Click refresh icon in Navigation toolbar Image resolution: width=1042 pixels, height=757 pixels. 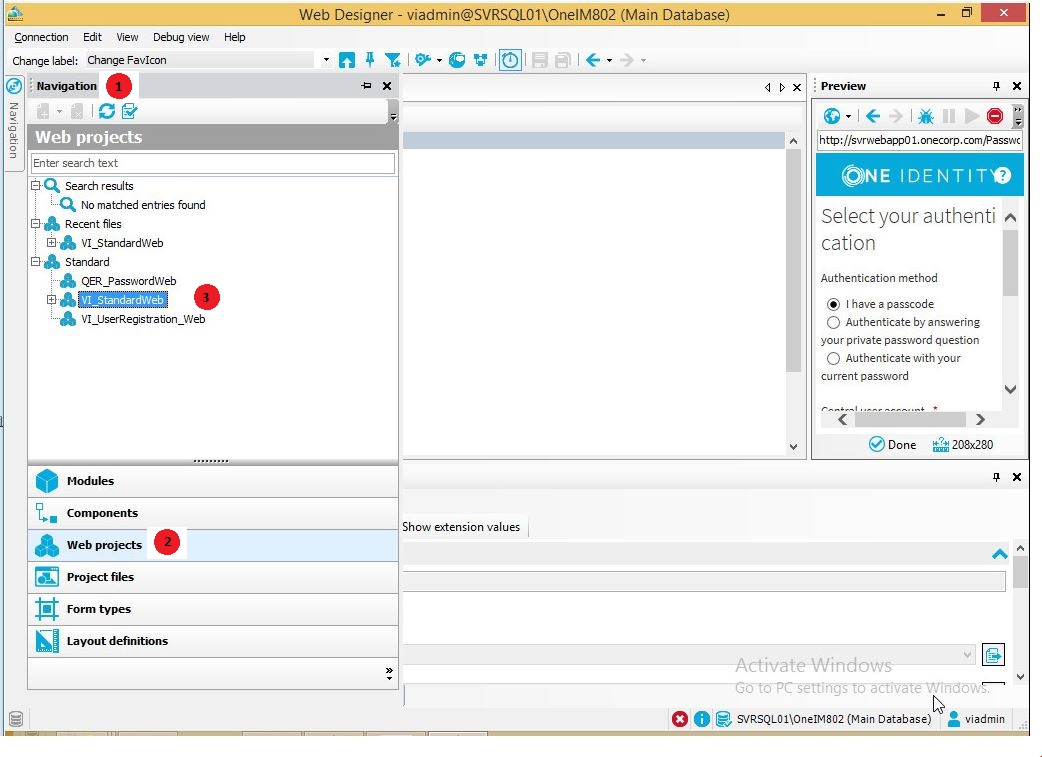point(107,111)
